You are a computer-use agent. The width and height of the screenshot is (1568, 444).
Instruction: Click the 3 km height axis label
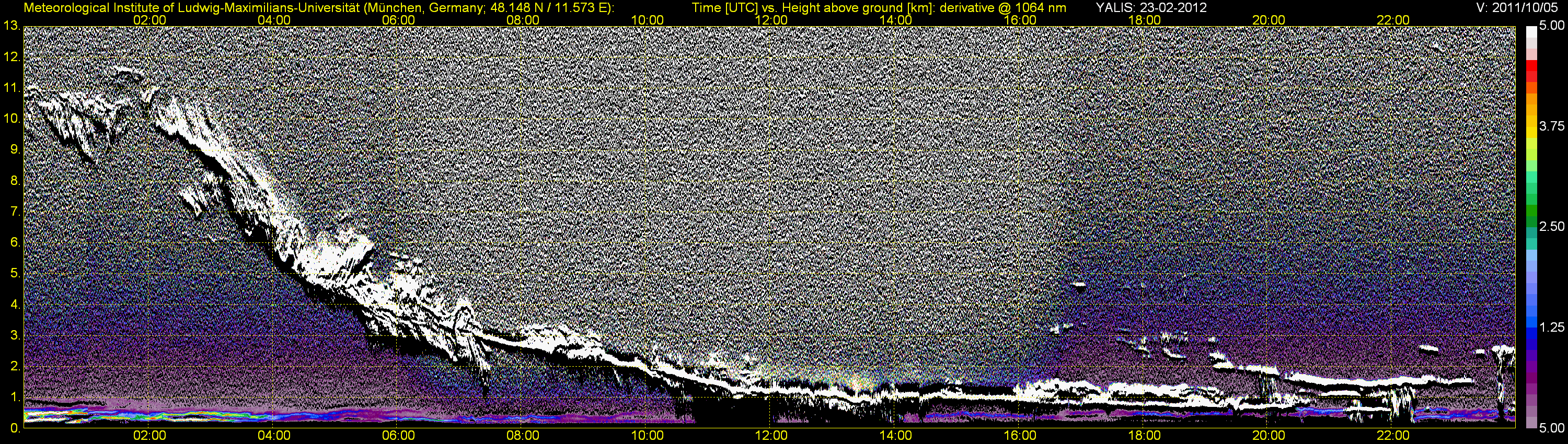pos(15,335)
